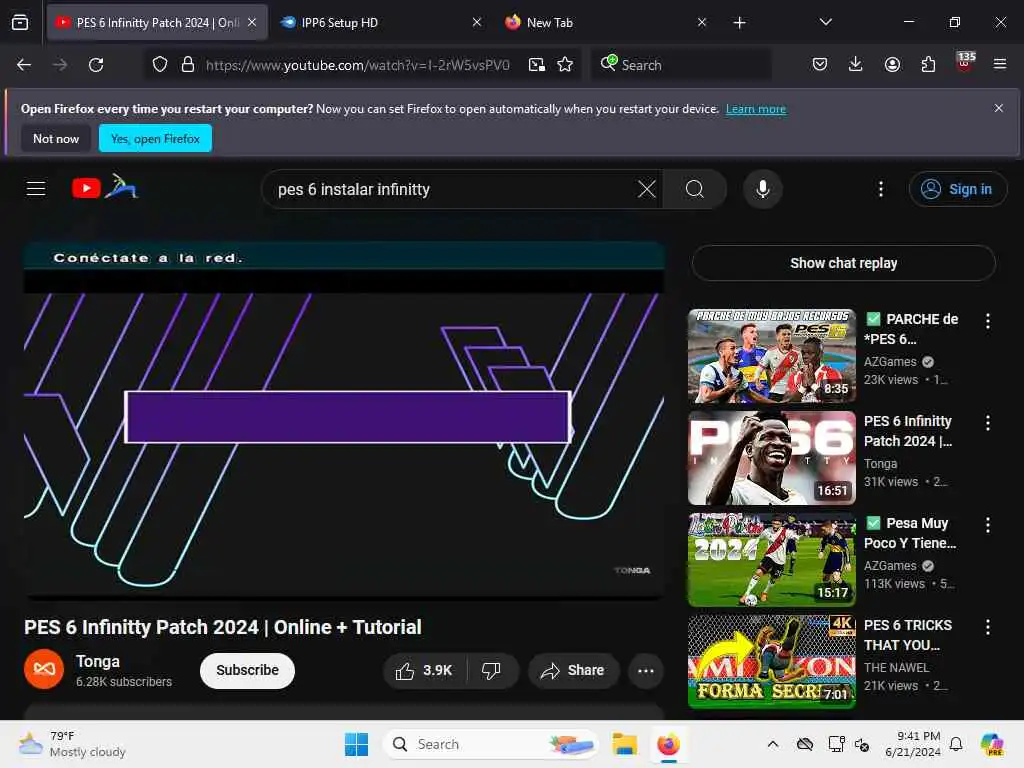The width and height of the screenshot is (1024, 768).
Task: Open a new tab with the plus button
Action: [739, 23]
